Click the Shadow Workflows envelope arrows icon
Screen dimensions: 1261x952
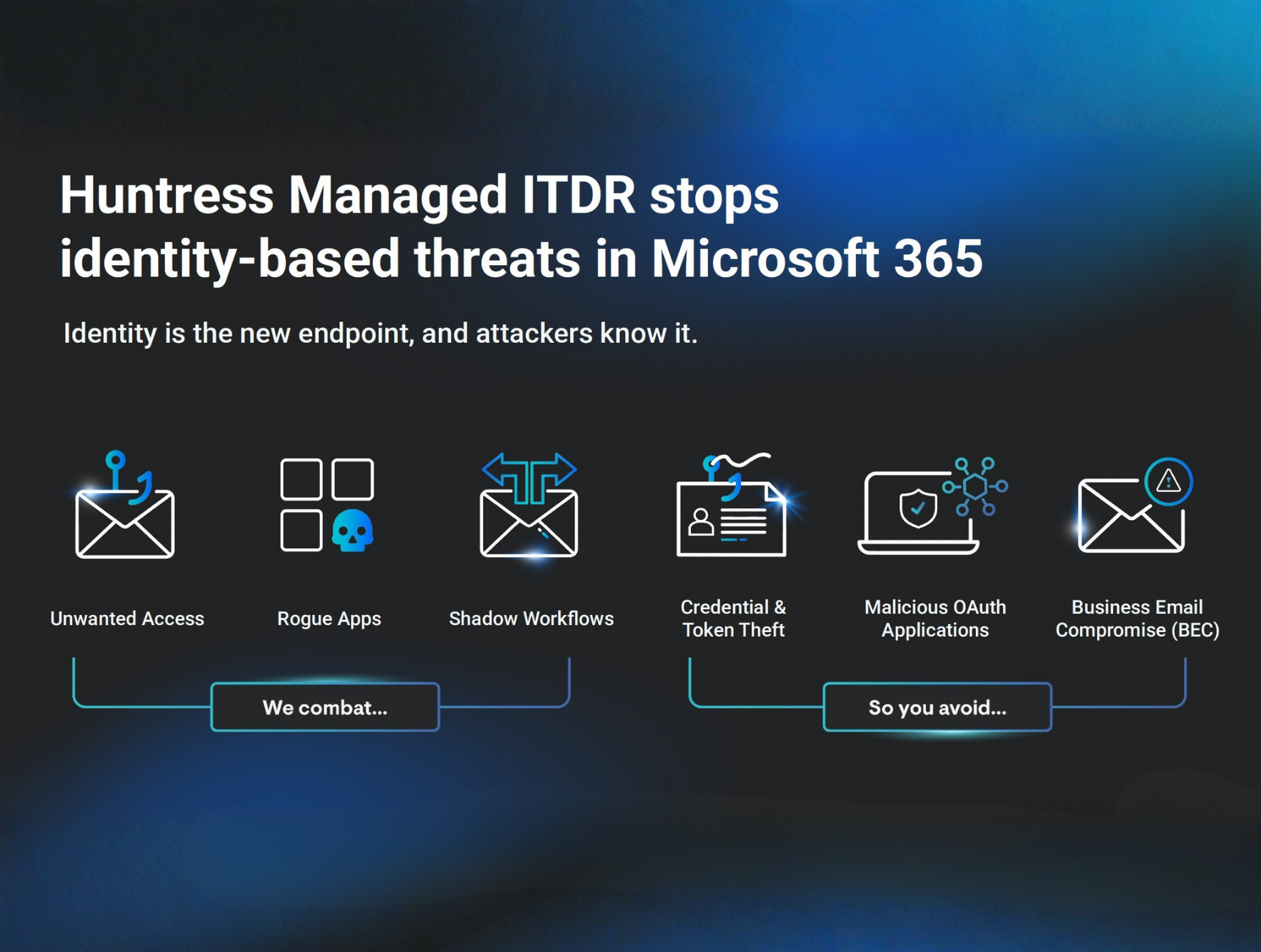point(529,507)
